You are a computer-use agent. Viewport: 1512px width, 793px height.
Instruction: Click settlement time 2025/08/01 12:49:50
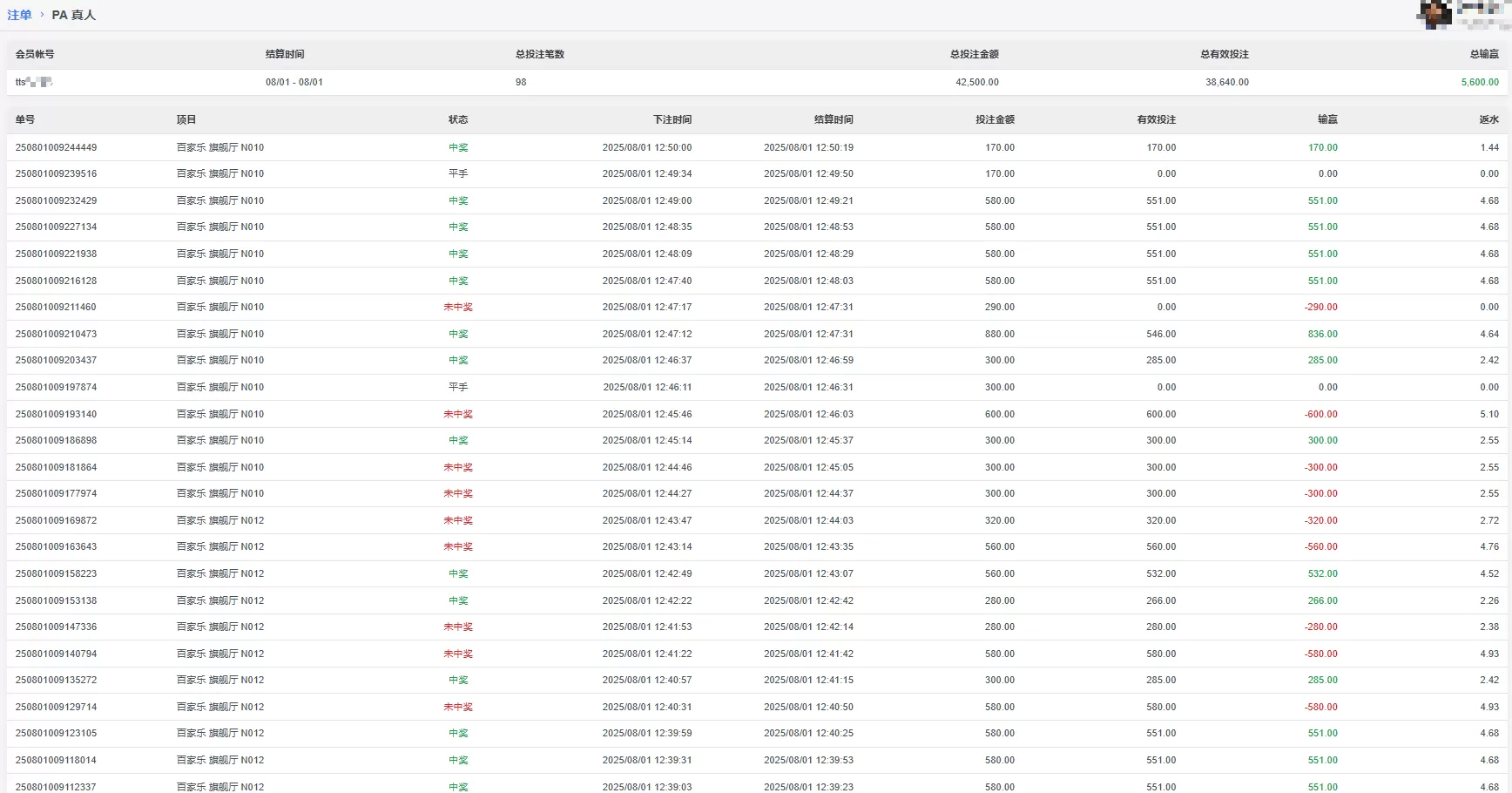(808, 173)
